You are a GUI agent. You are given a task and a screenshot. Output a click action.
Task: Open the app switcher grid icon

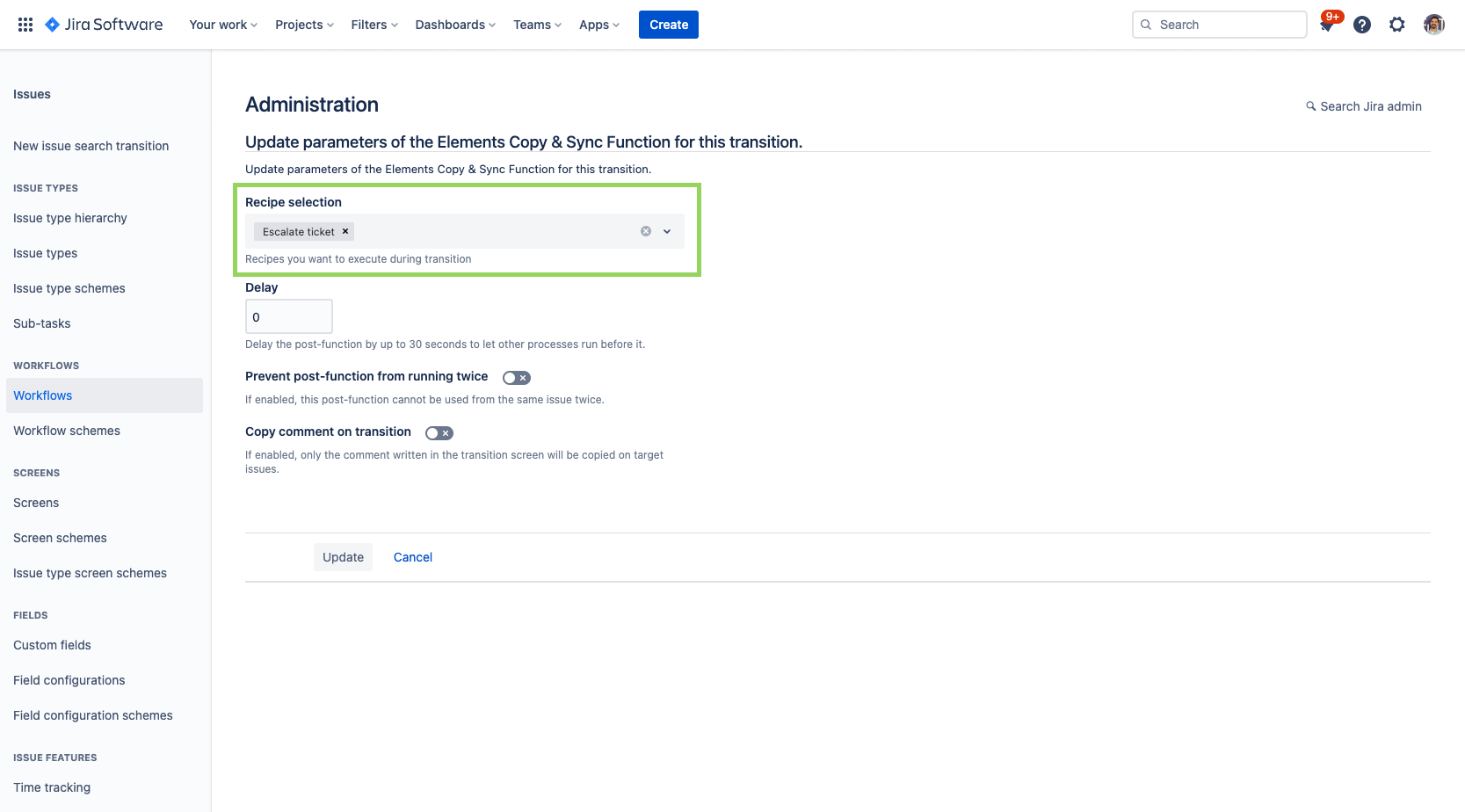(x=25, y=25)
